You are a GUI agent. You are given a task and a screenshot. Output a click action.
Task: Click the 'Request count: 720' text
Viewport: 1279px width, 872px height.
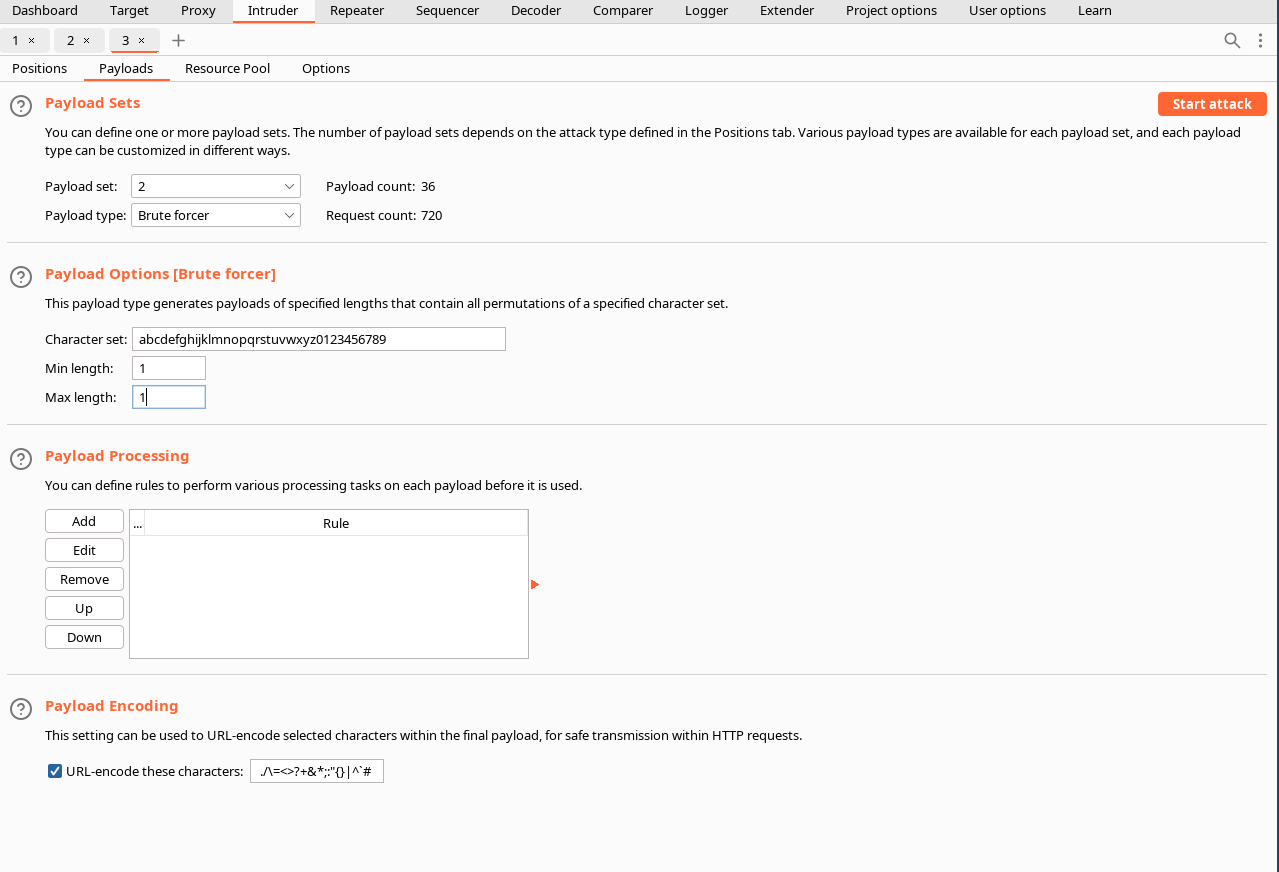pyautogui.click(x=384, y=215)
